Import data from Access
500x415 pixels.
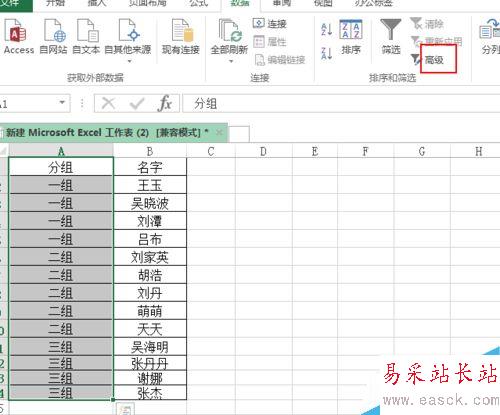pyautogui.click(x=18, y=36)
